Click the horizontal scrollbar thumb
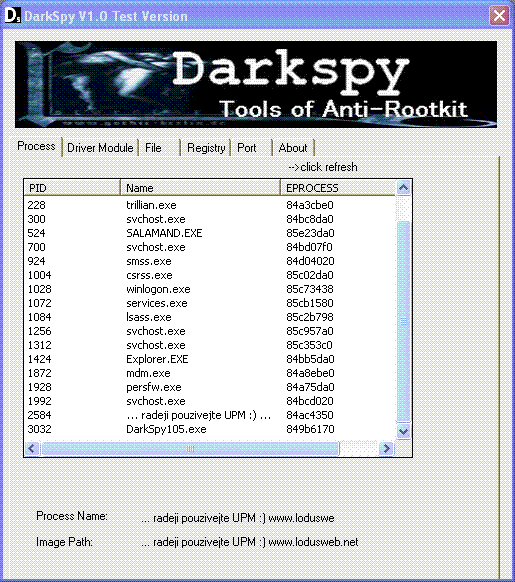Viewport: 515px width, 582px height. coord(190,448)
